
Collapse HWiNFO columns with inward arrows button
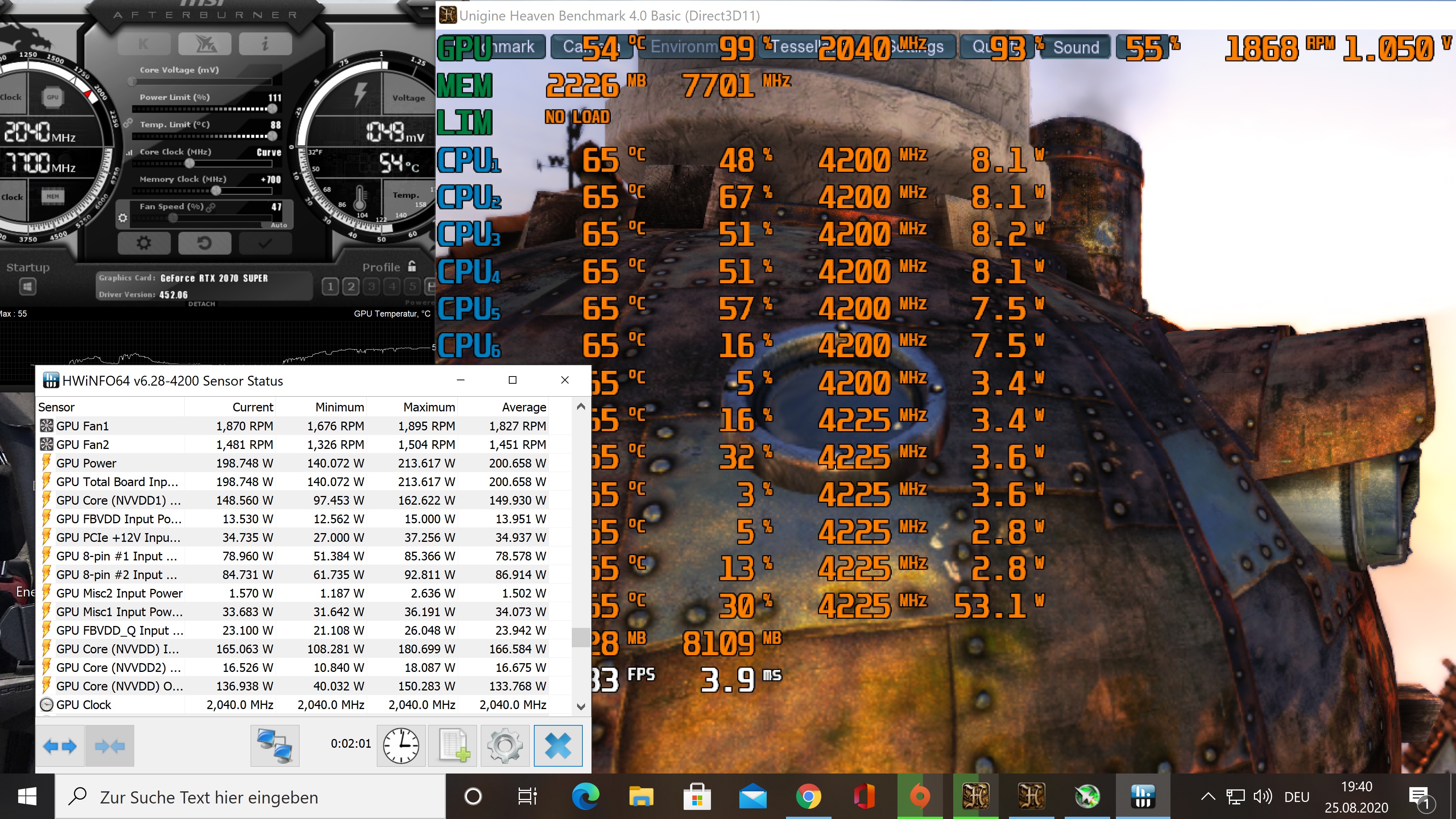110,746
